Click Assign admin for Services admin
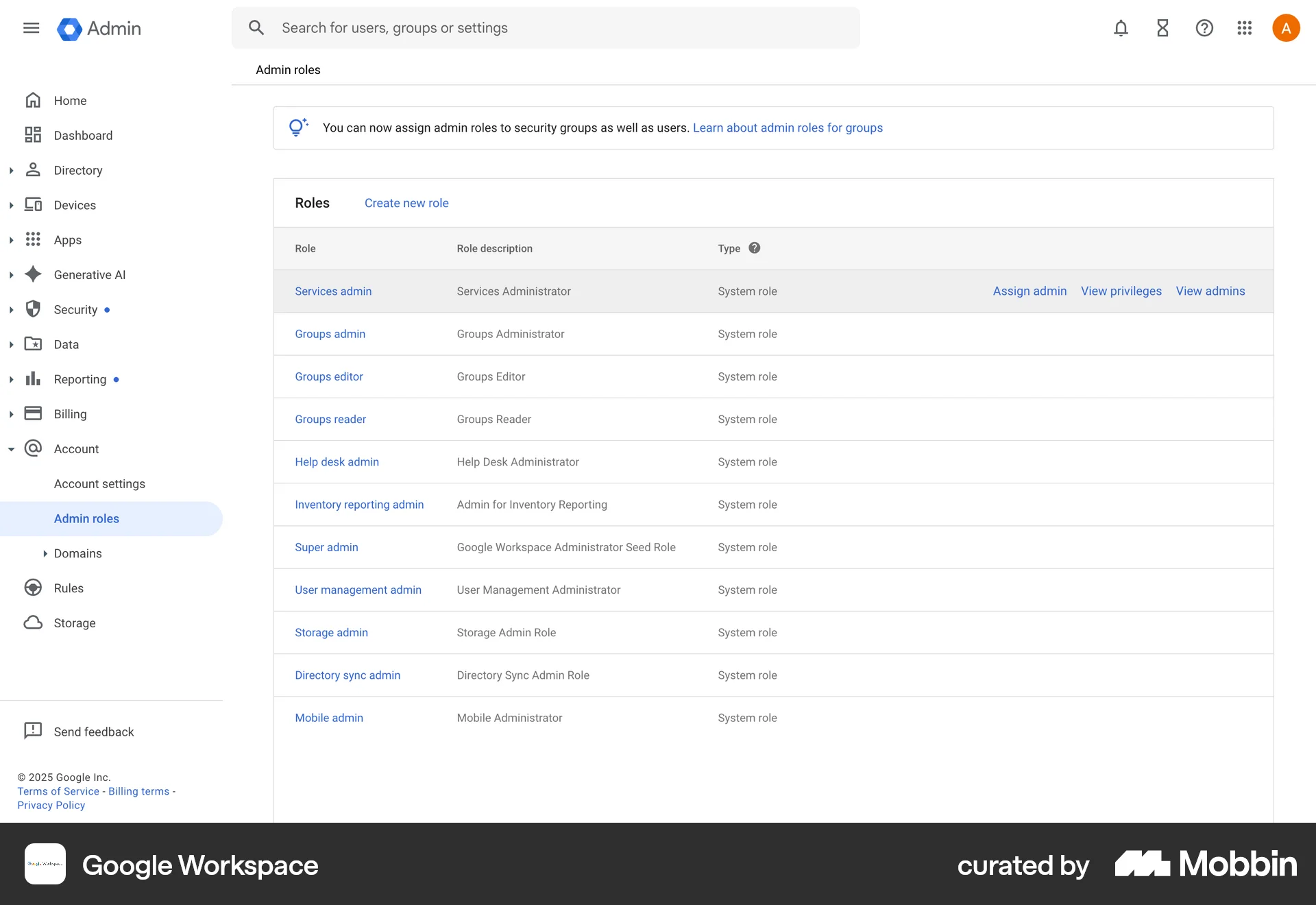Screen dimensions: 1316x905 click(1029, 291)
